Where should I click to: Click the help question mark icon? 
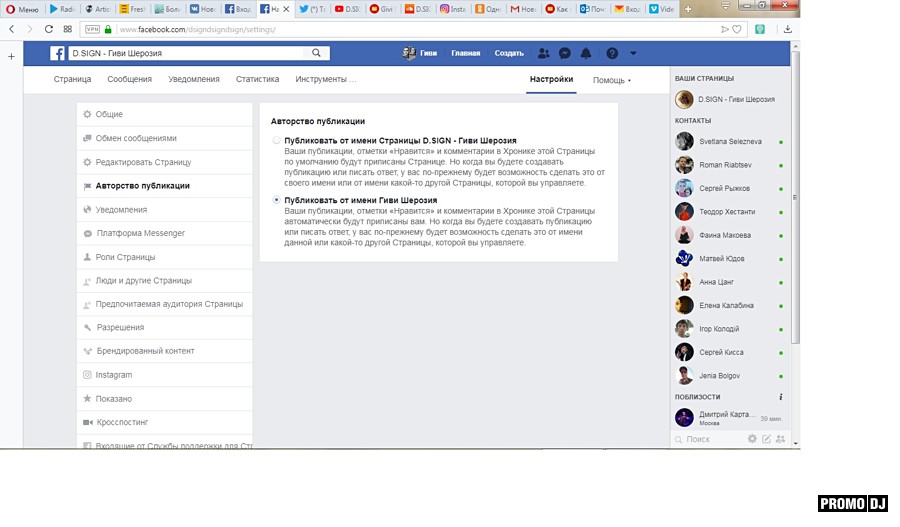[x=612, y=53]
